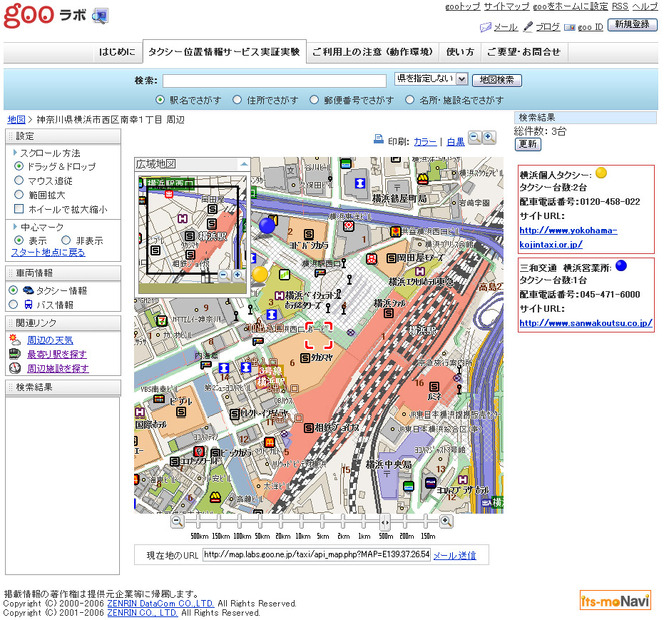Toggle スクロール方法 section triangle

tap(15, 152)
